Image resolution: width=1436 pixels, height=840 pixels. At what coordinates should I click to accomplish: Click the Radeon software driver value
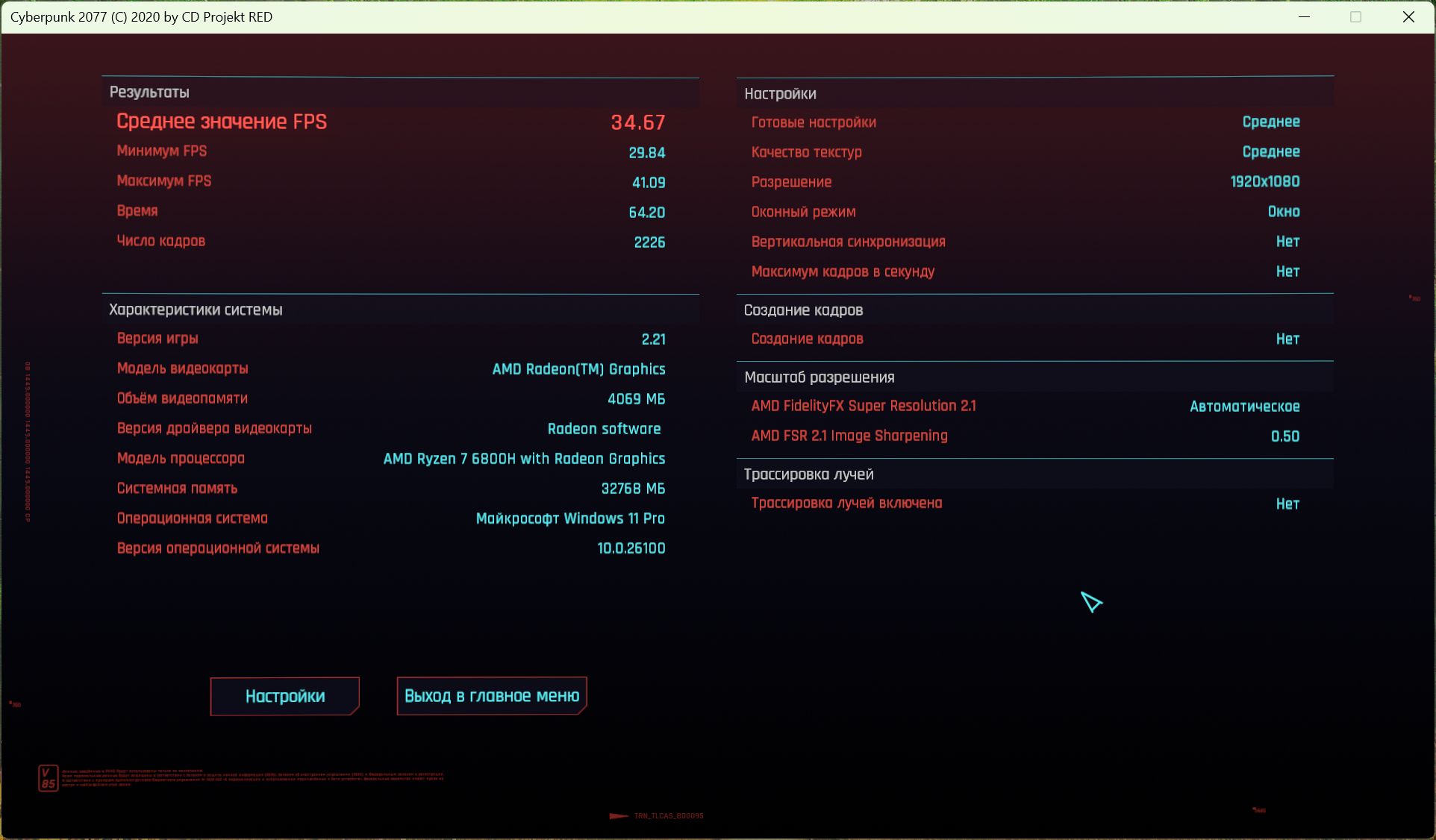click(604, 429)
